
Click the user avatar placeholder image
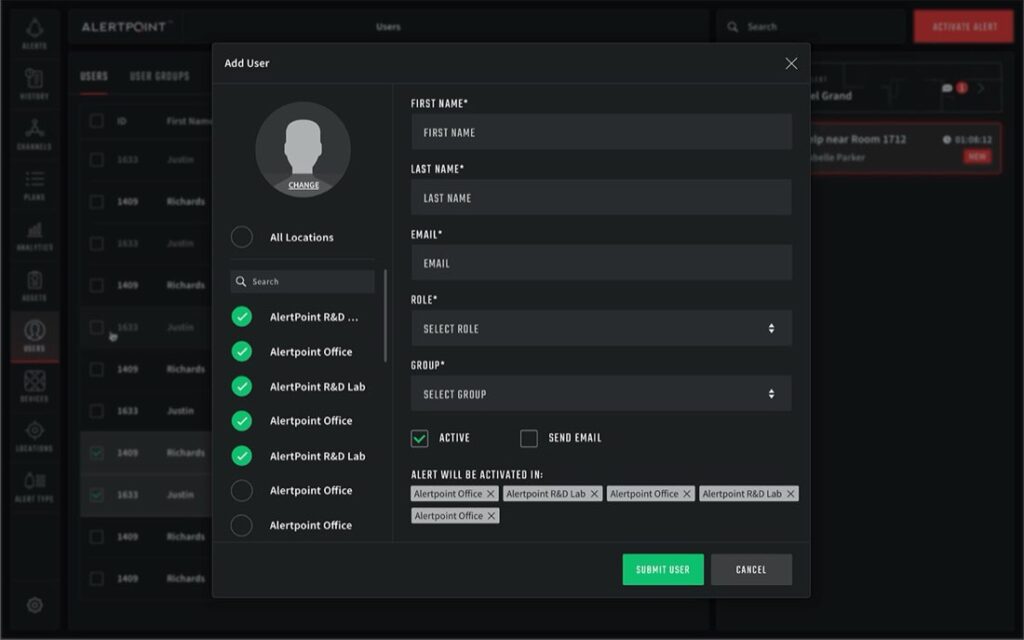pyautogui.click(x=303, y=149)
